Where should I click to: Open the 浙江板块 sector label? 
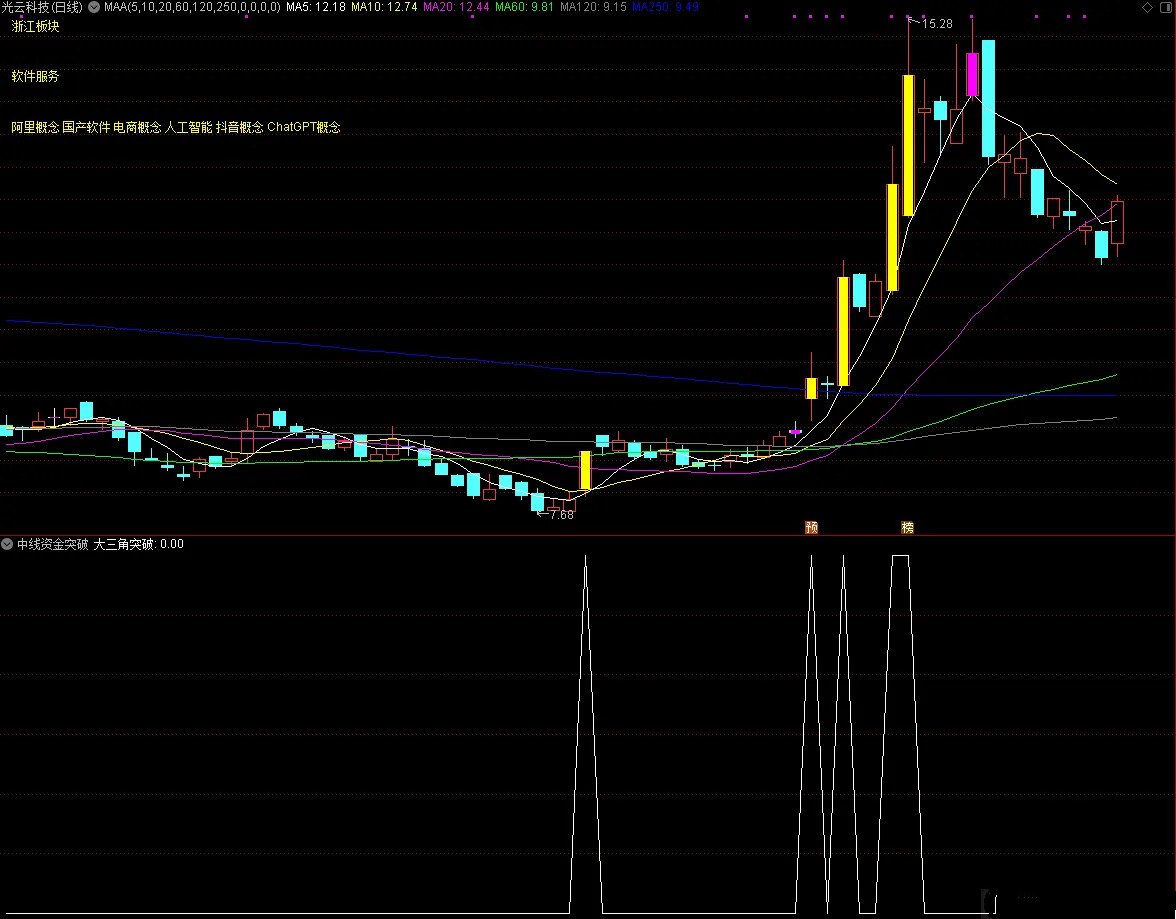[35, 26]
